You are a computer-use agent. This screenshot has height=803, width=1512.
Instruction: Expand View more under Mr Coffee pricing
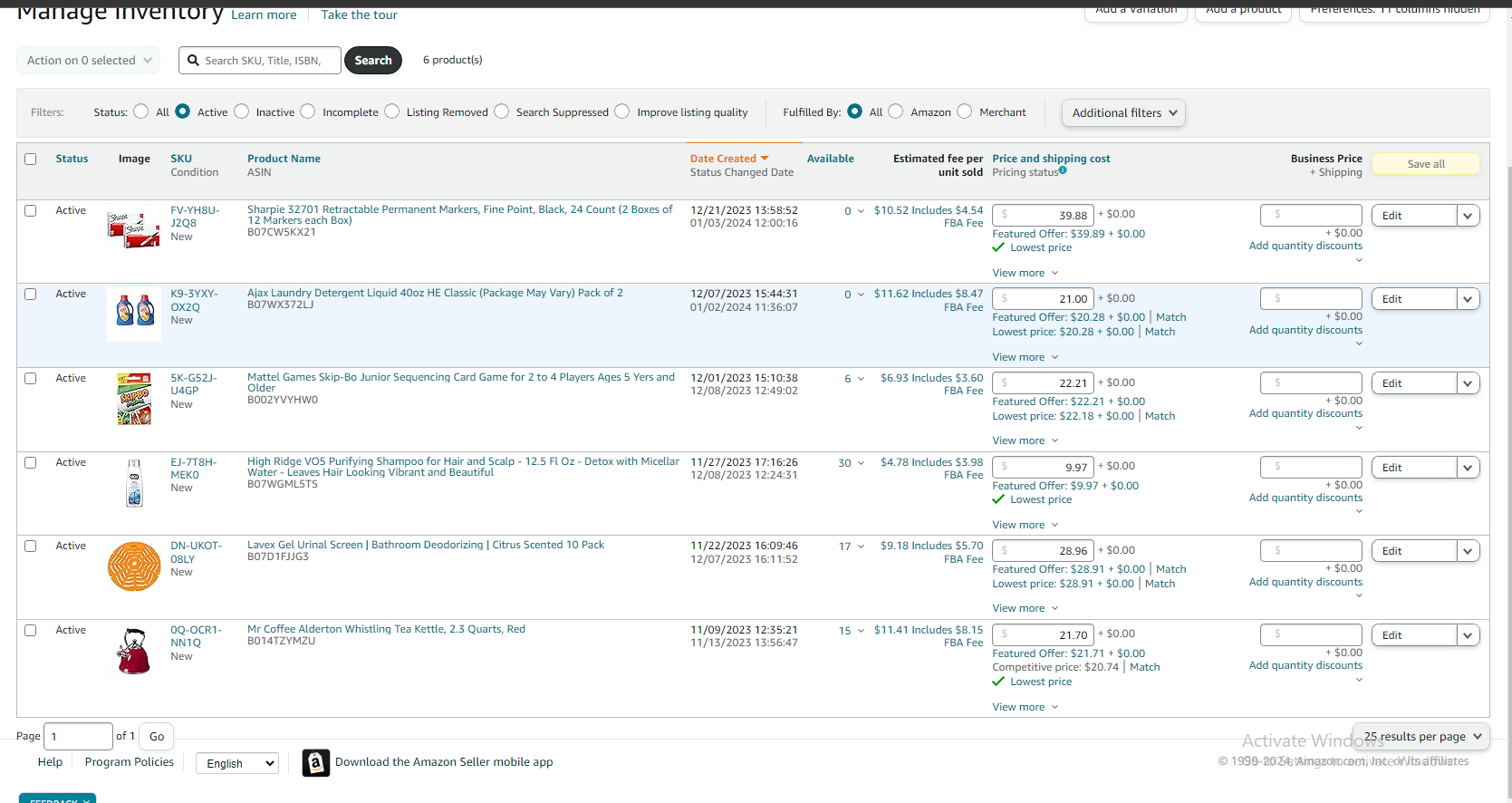coord(1025,707)
